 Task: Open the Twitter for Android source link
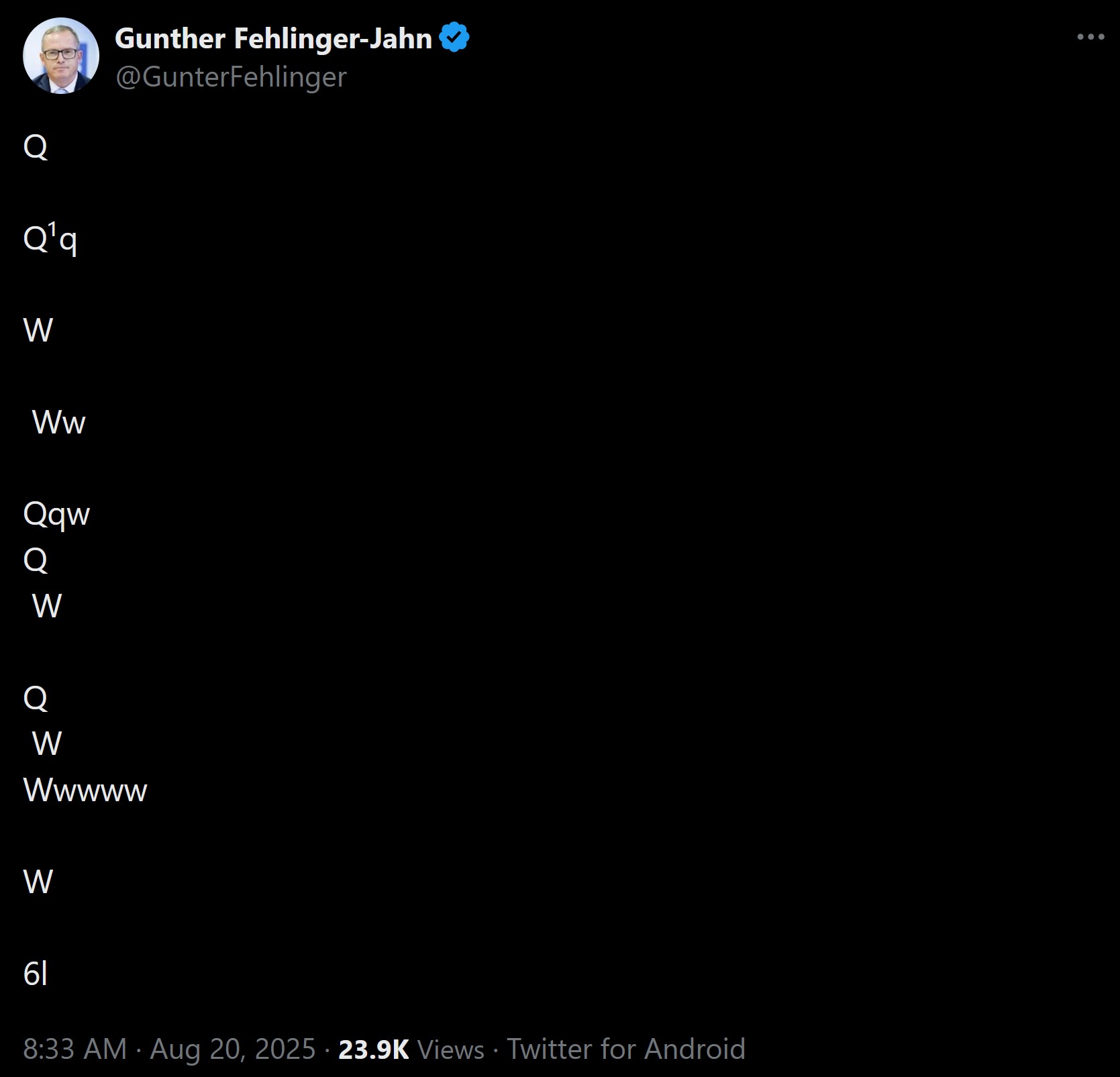626,1049
